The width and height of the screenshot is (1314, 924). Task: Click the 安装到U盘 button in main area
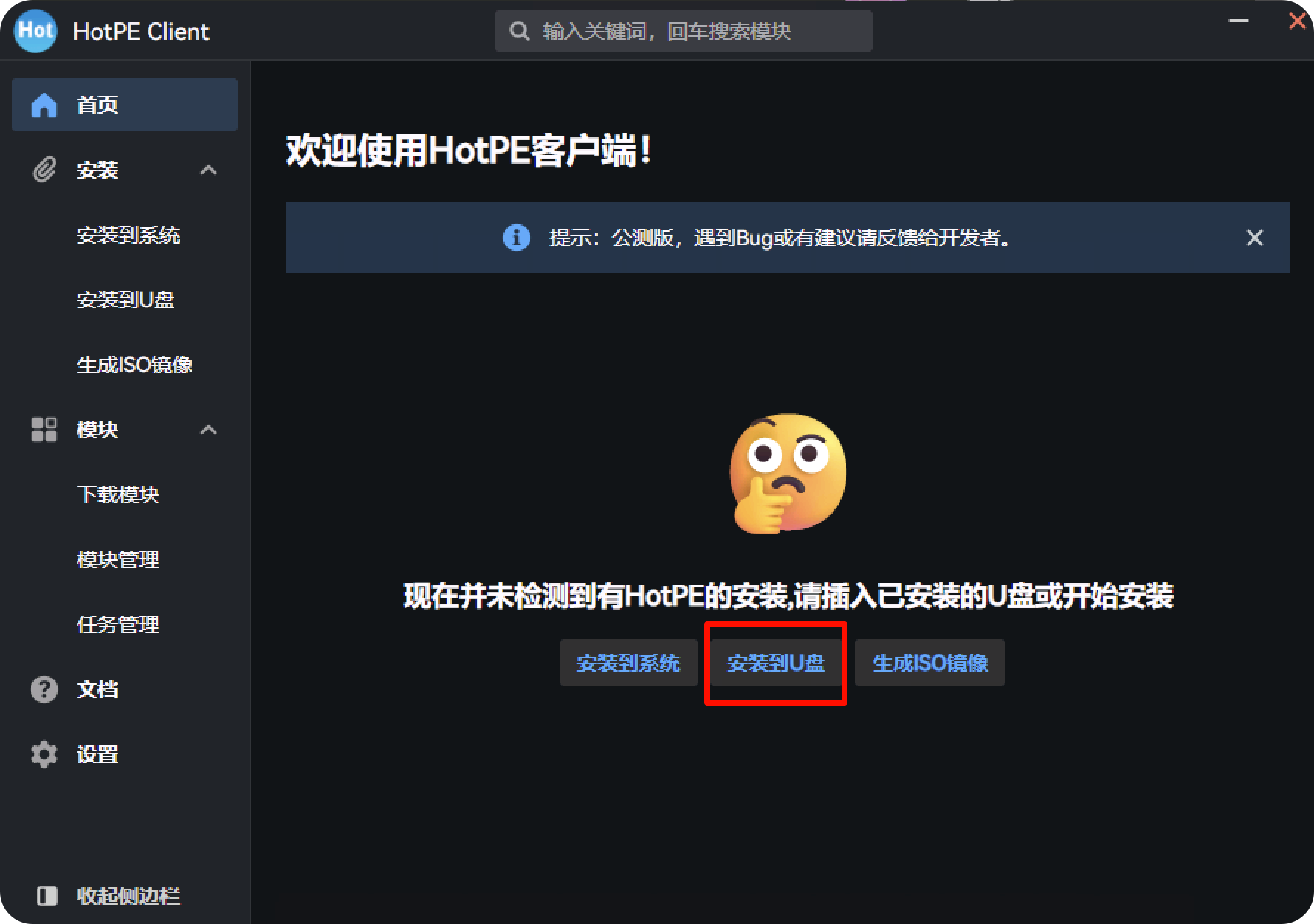coord(776,663)
